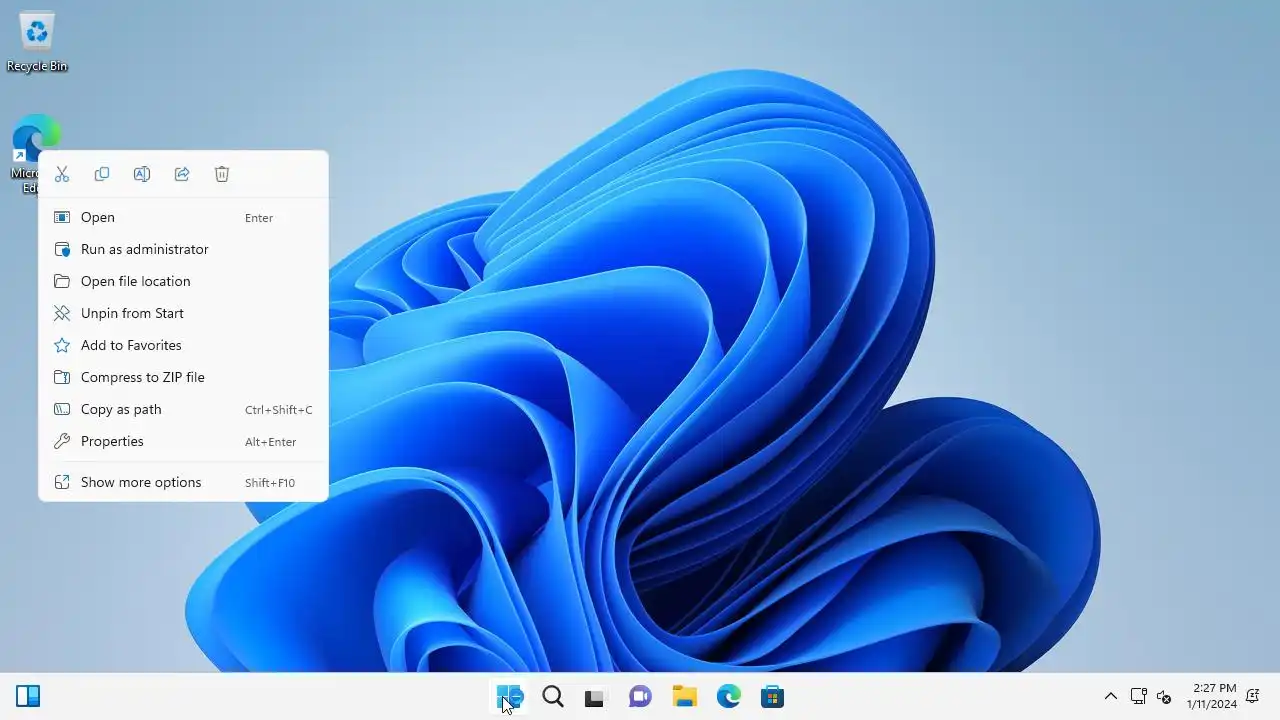The width and height of the screenshot is (1280, 720).
Task: Open taskbar Search
Action: tap(553, 696)
